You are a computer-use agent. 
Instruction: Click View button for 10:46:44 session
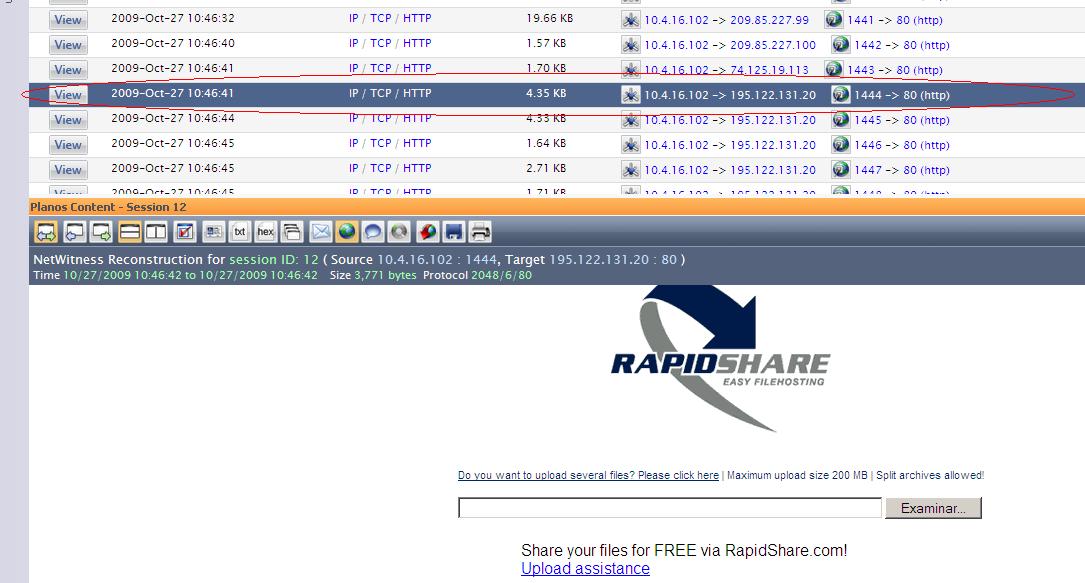[68, 120]
